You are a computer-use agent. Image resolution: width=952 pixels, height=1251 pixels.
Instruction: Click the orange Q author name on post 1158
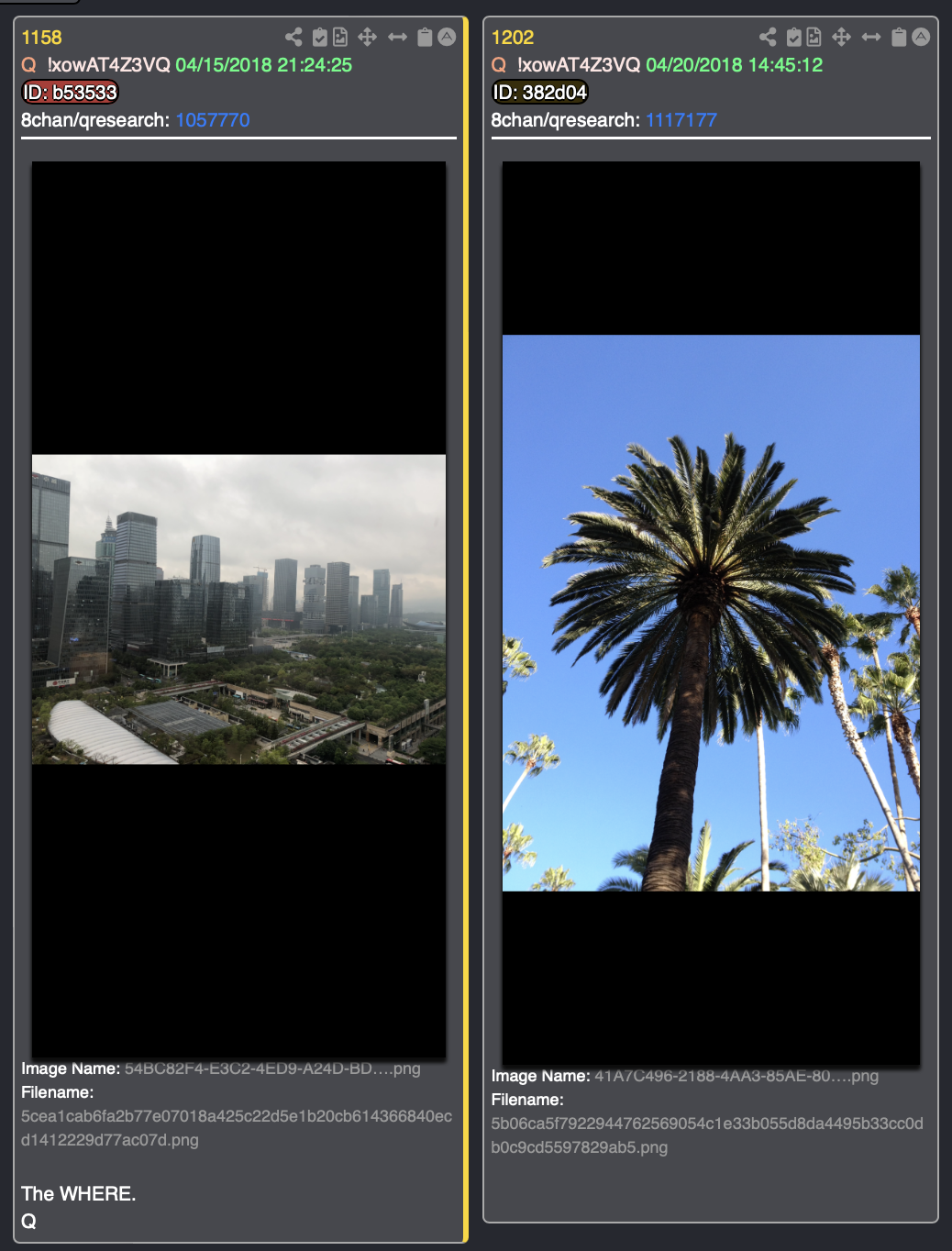point(29,65)
